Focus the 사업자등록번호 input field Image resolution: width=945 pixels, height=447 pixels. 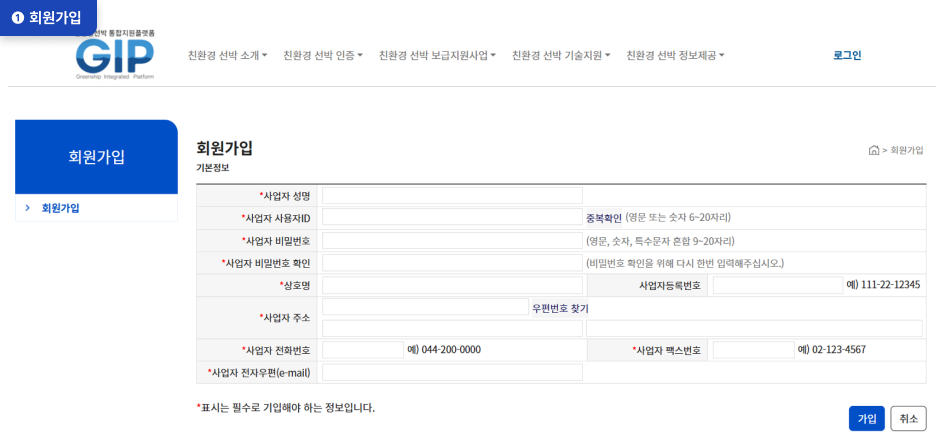[x=778, y=286]
